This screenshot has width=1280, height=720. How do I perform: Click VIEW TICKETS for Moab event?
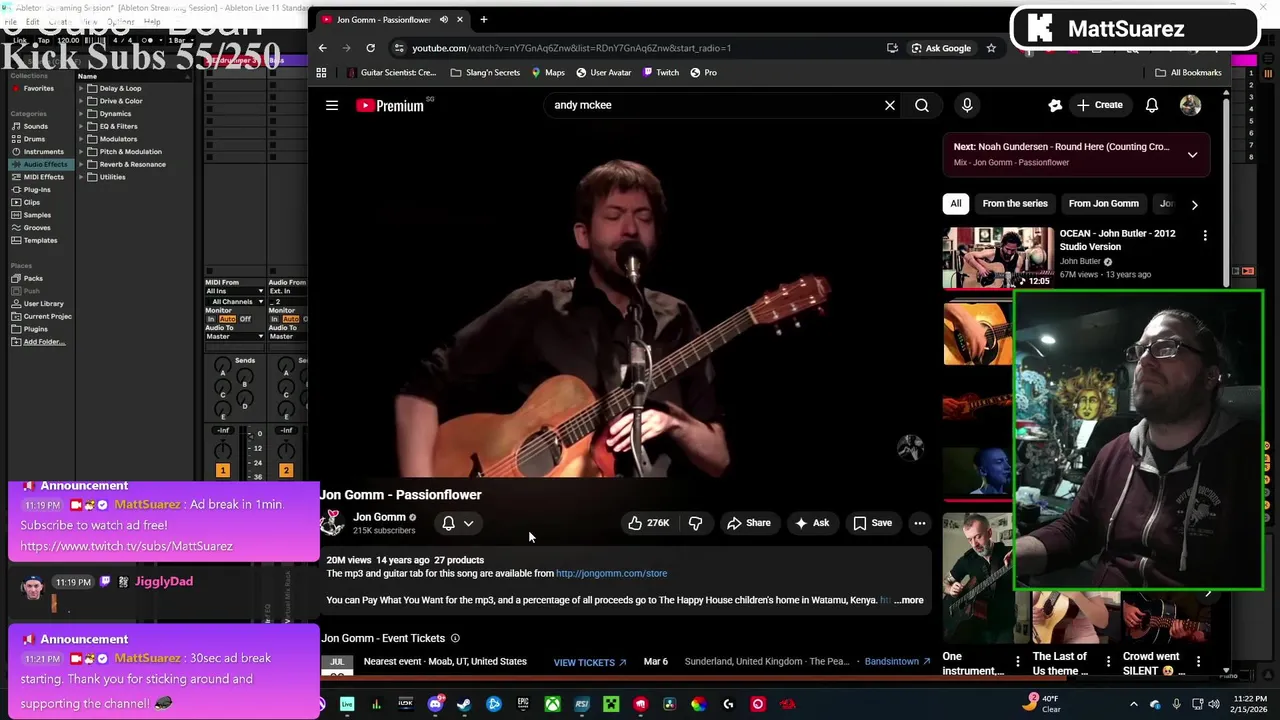(x=590, y=662)
